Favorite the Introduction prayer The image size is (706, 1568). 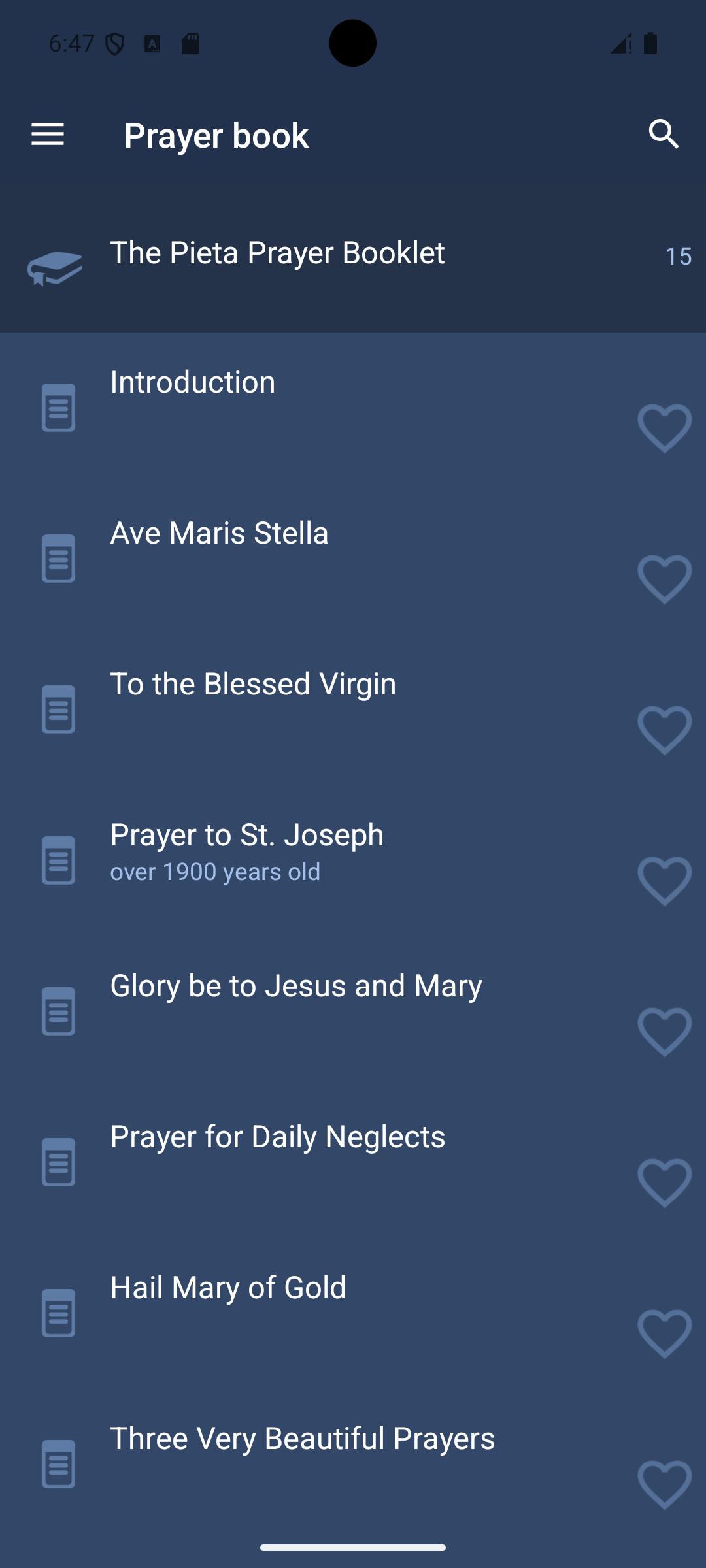(664, 429)
